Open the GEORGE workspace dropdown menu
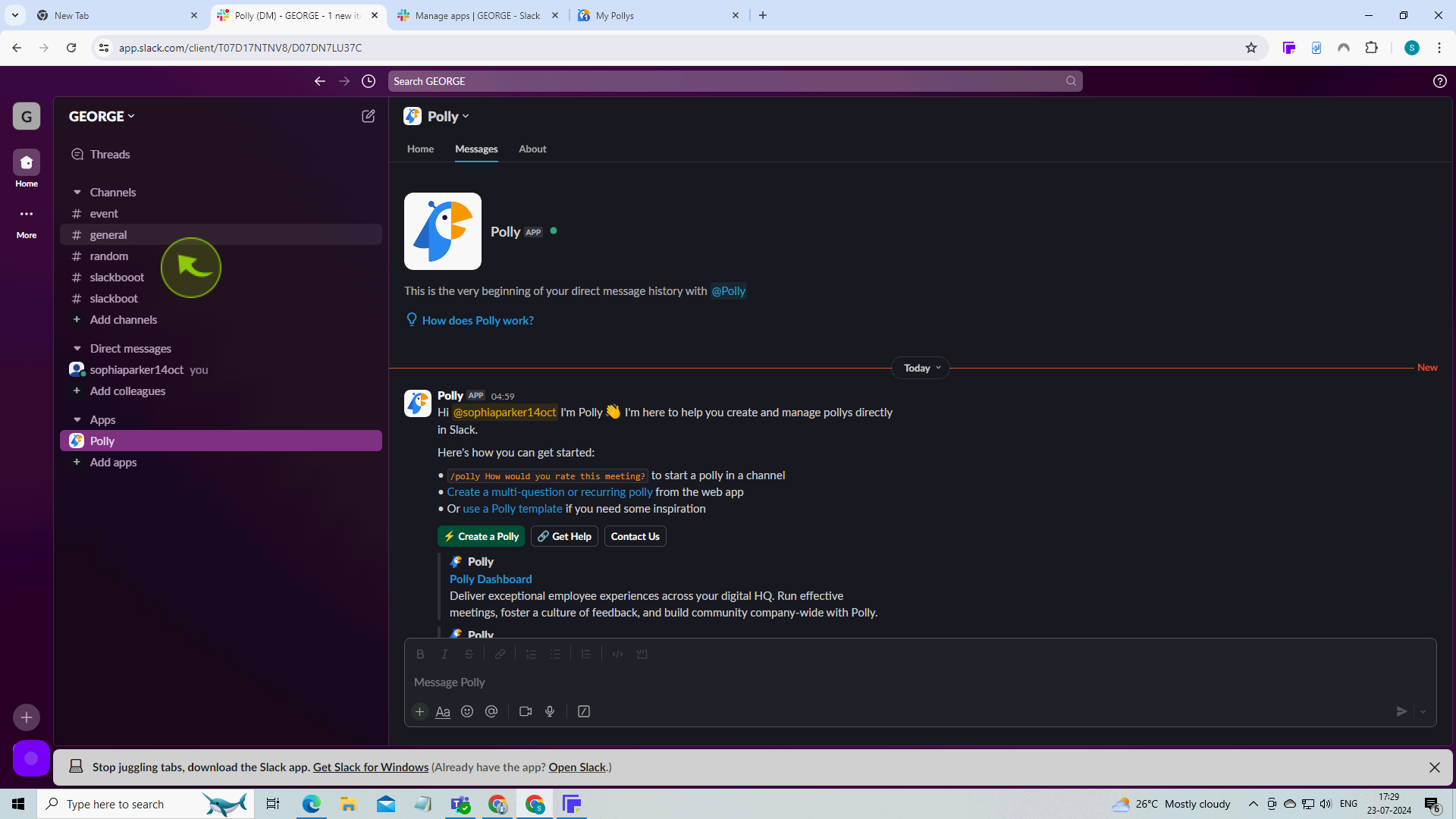Viewport: 1456px width, 819px height. pyautogui.click(x=102, y=116)
